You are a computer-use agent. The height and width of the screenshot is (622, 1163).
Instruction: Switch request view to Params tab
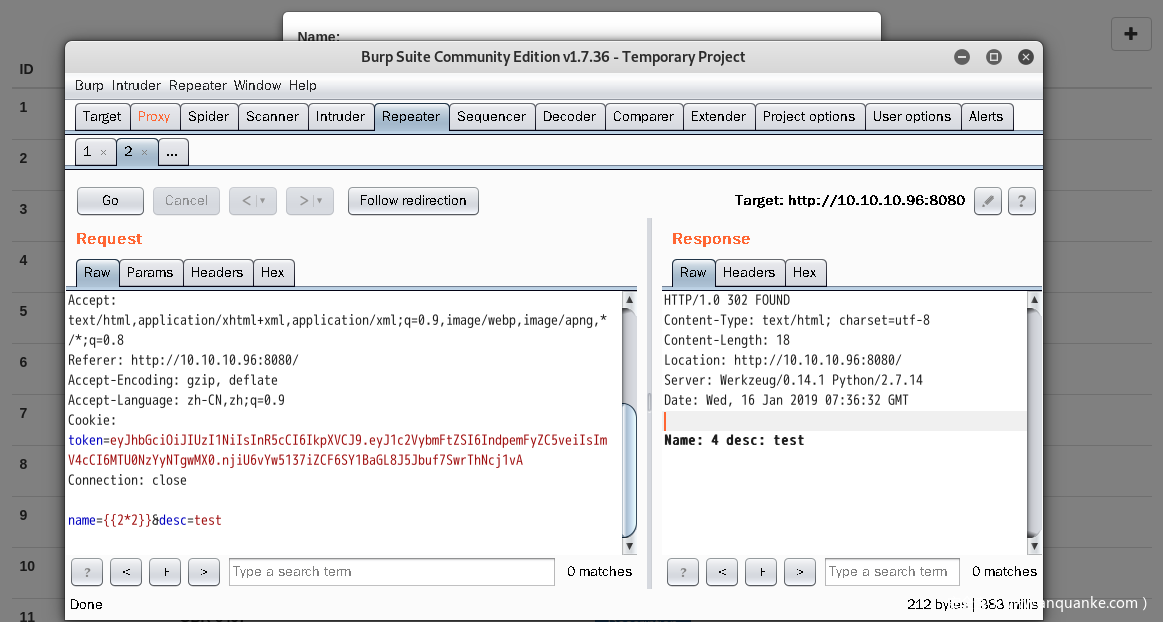tap(150, 273)
